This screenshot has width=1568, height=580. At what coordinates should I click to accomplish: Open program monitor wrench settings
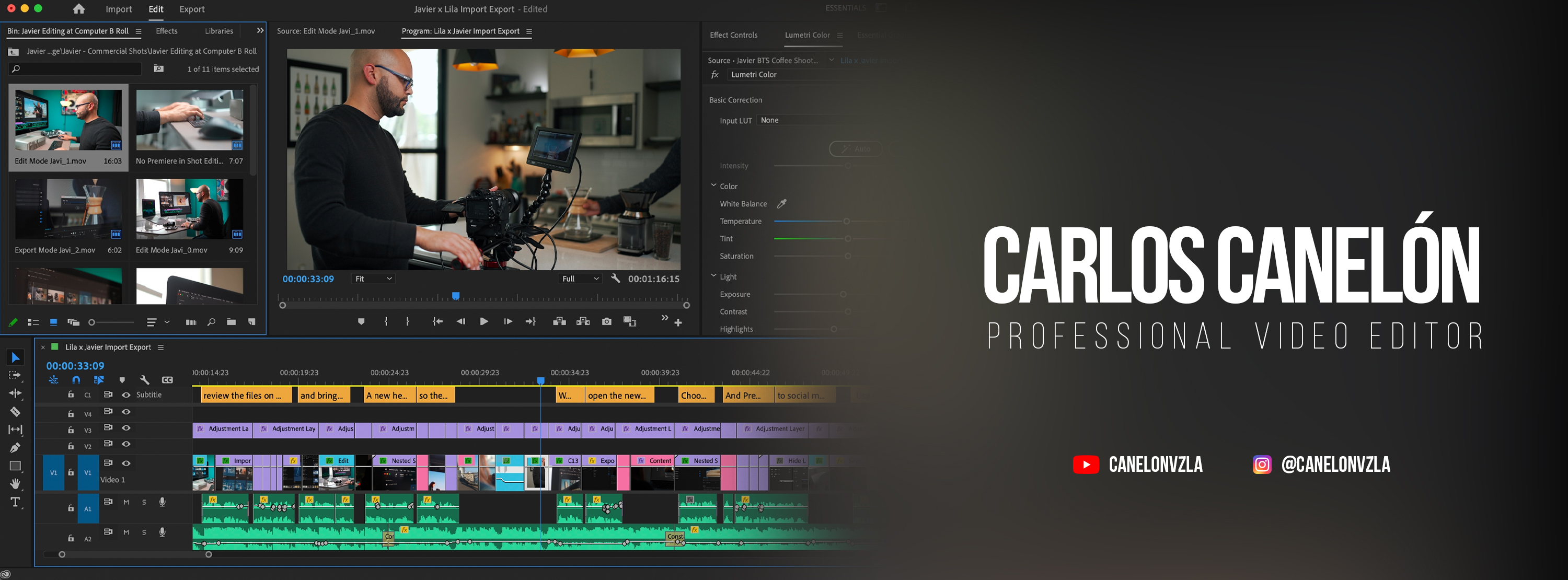(615, 278)
